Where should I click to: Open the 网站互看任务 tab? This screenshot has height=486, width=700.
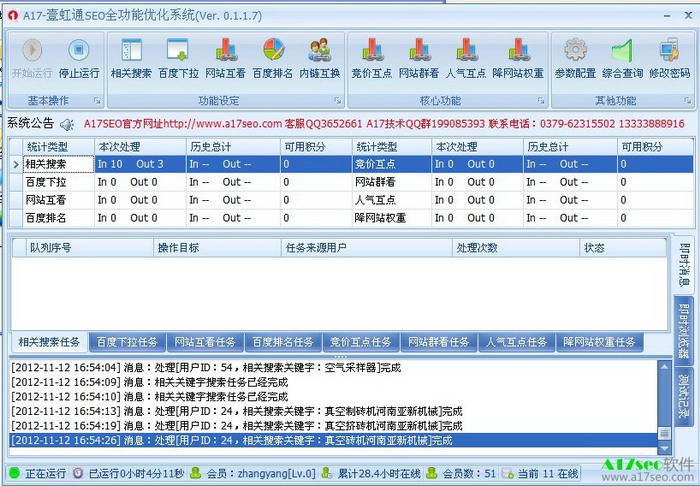point(205,342)
